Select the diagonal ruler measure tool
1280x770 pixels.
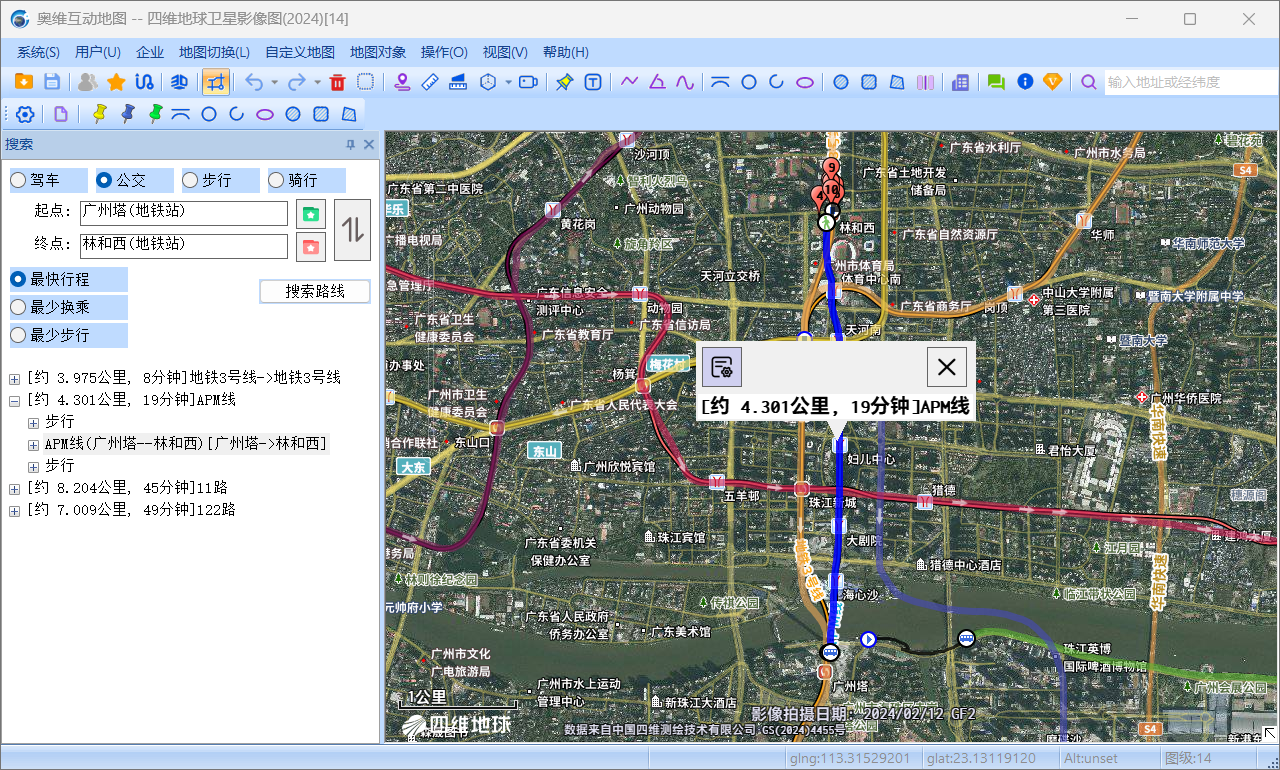point(430,82)
